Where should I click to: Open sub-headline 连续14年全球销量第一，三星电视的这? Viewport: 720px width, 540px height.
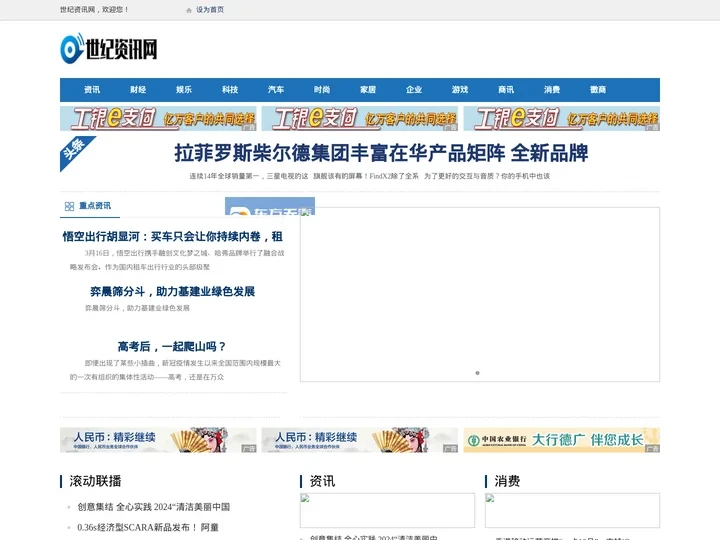coord(249,176)
